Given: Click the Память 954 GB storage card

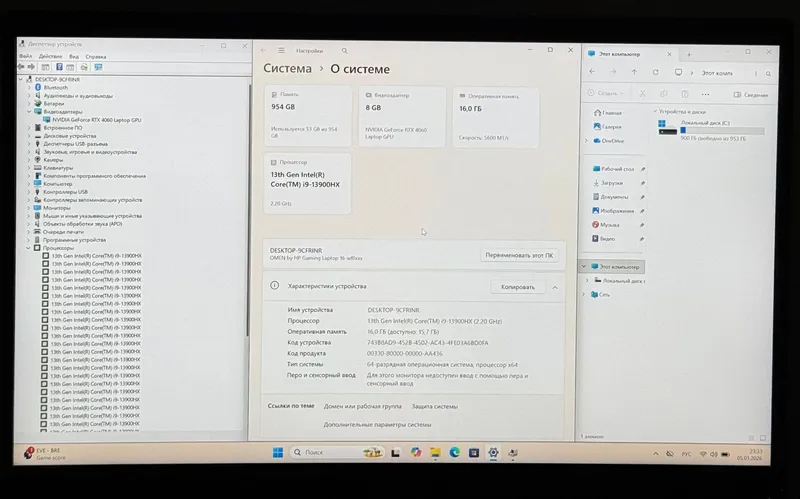Looking at the screenshot, I should (x=308, y=116).
